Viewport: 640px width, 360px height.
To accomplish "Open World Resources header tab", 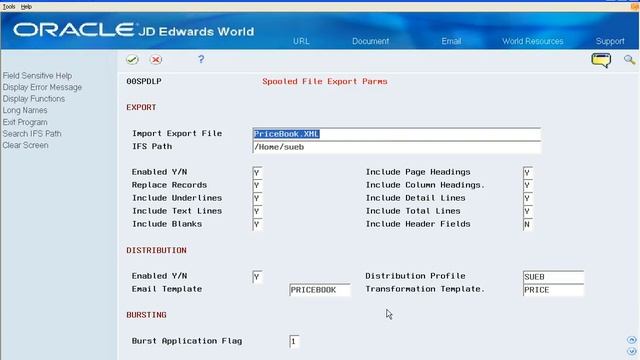I will click(x=533, y=41).
